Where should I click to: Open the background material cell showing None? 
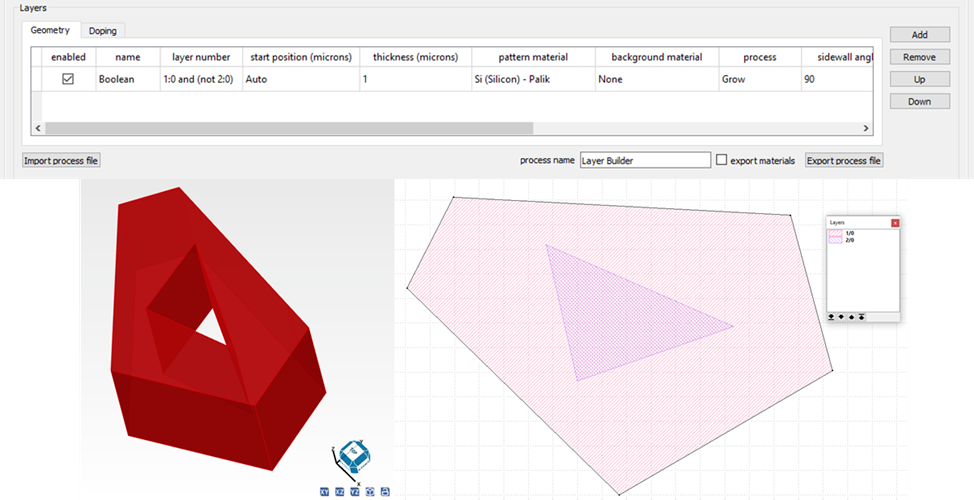pyautogui.click(x=654, y=79)
